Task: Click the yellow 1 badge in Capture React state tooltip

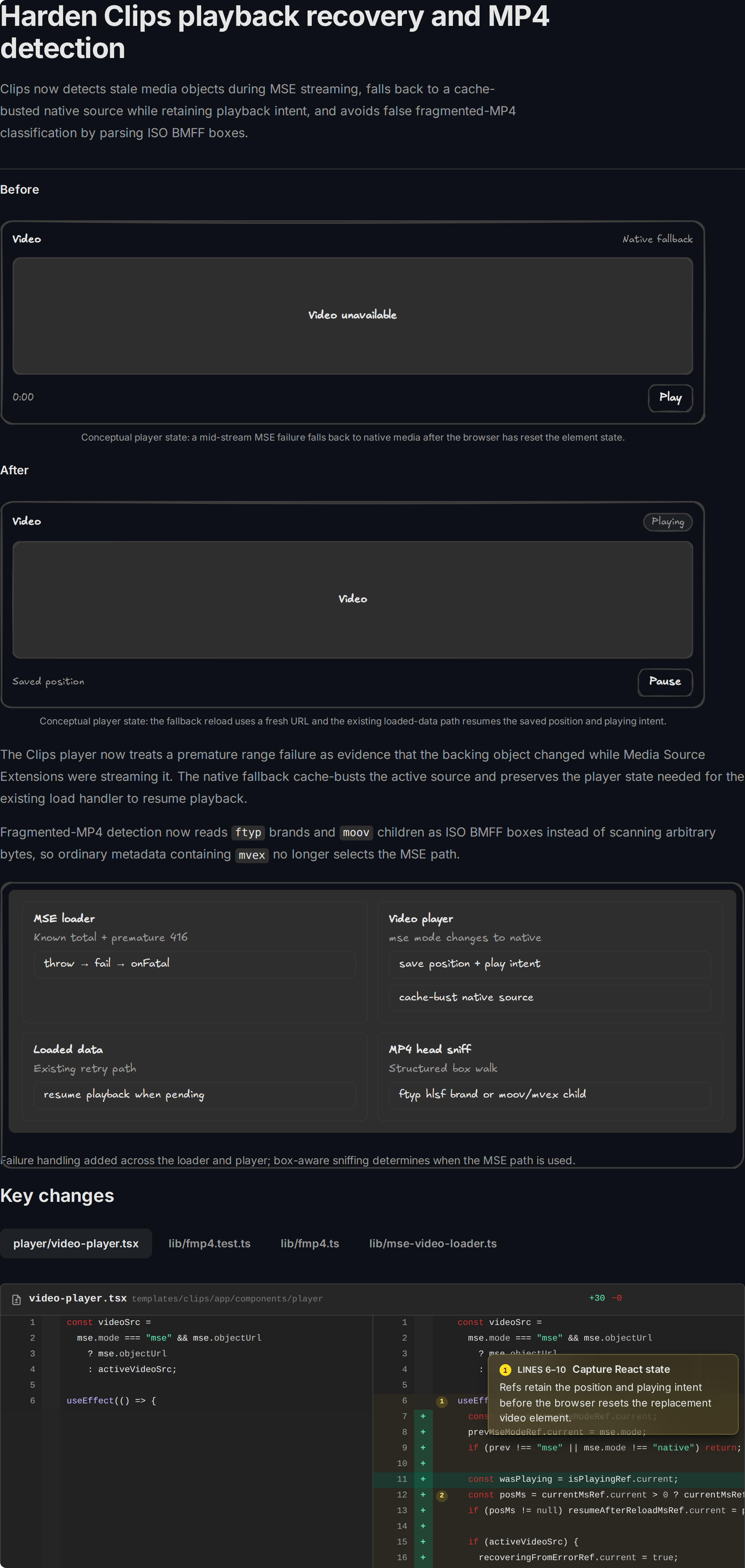Action: 505,1370
